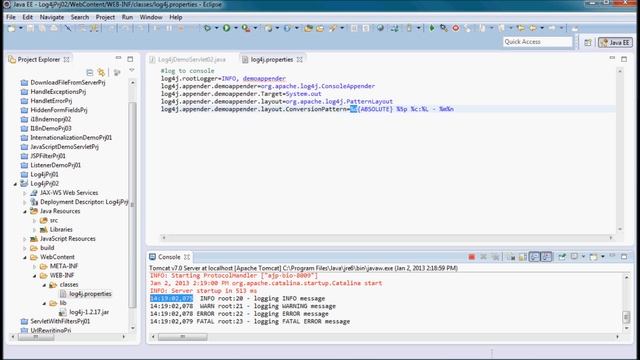Expand the src folder node
Image resolution: width=640 pixels, height=360 pixels.
(x=35, y=221)
